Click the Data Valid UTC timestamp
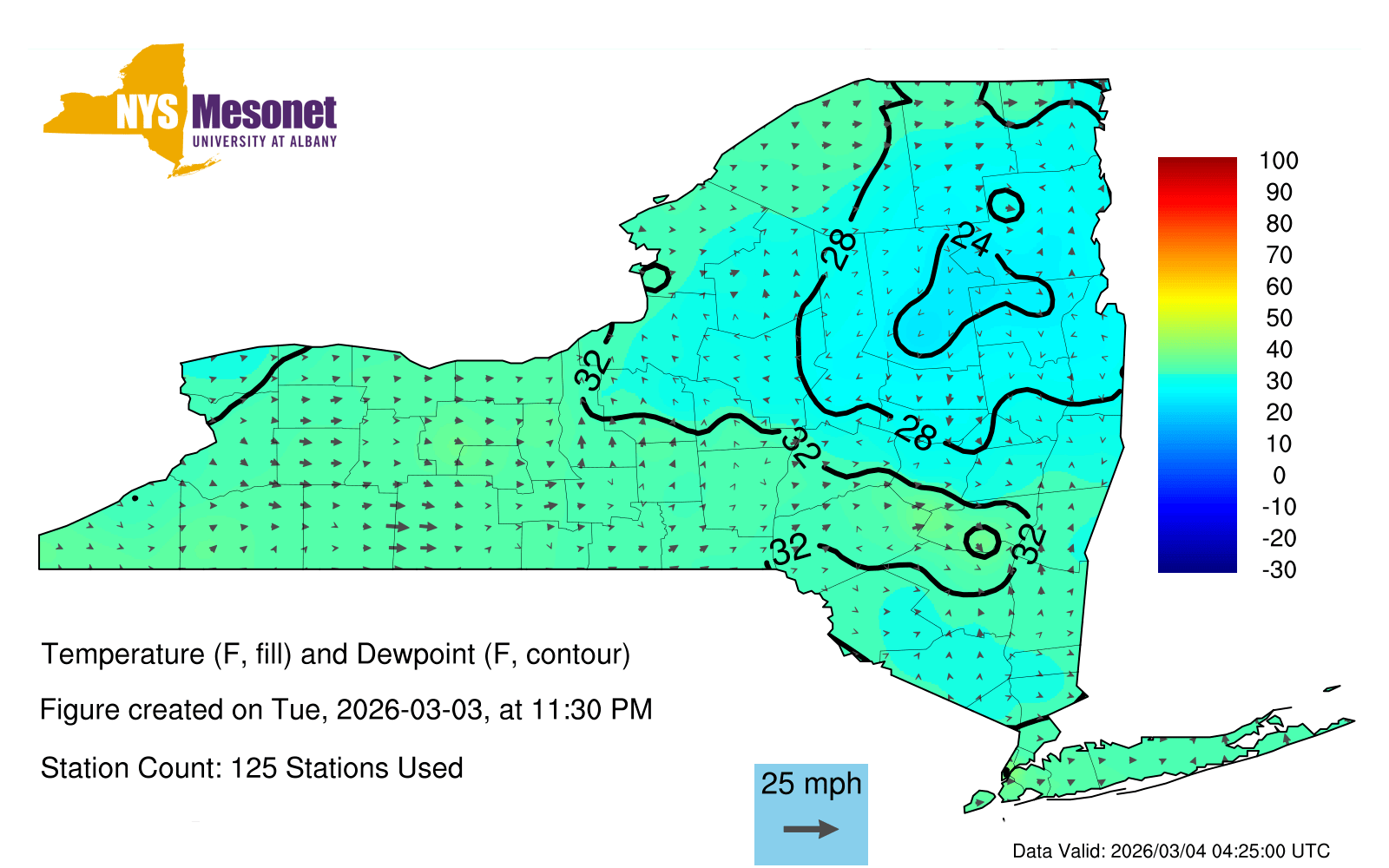Image resolution: width=1389 pixels, height=868 pixels. 1170,851
